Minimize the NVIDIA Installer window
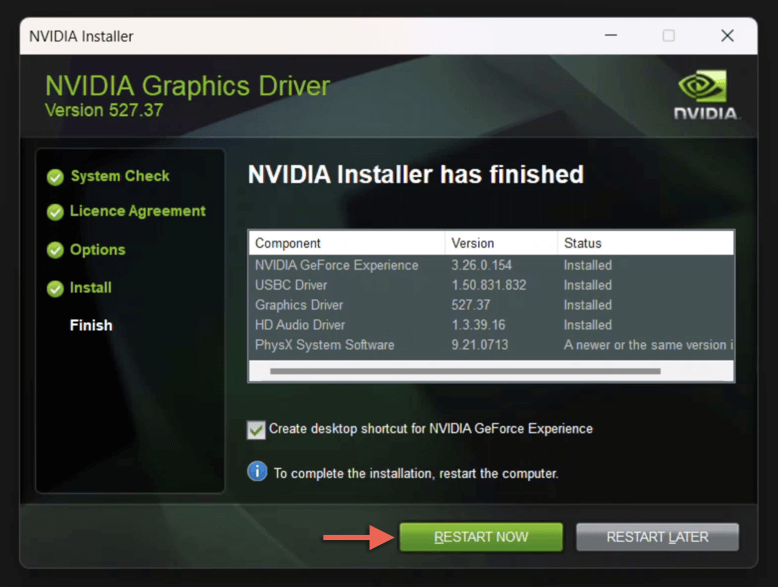 [611, 36]
